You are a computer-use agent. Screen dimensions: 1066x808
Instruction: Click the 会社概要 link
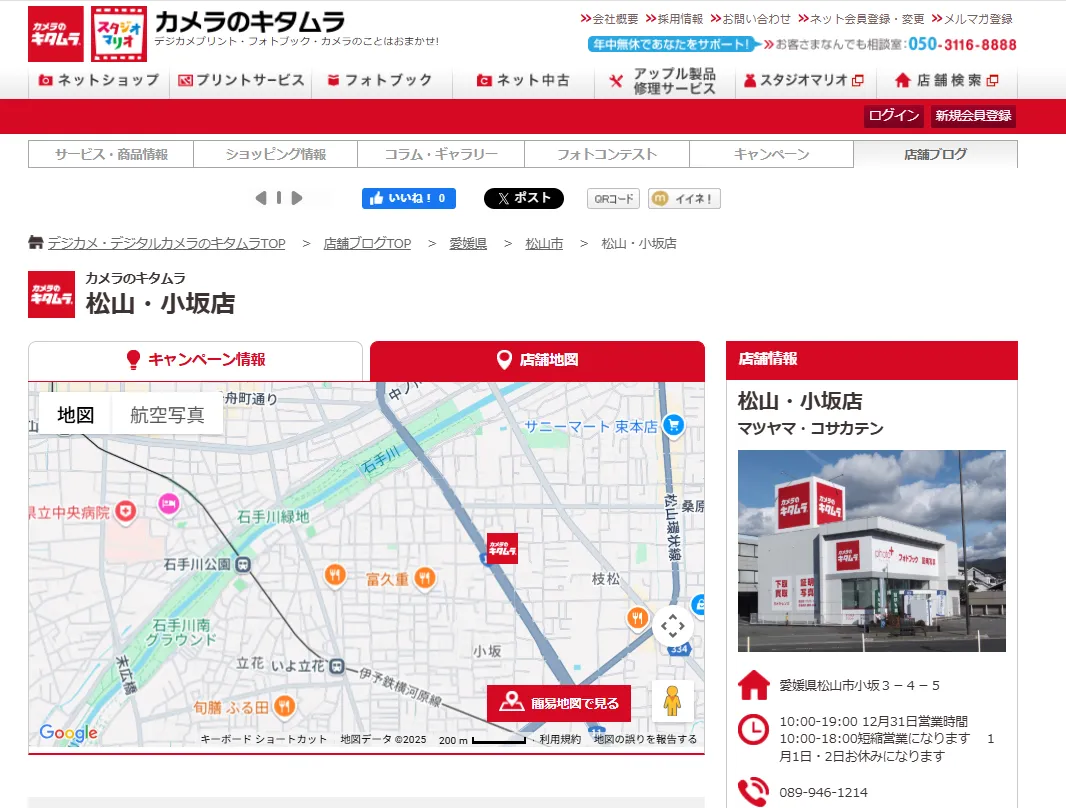(x=609, y=19)
